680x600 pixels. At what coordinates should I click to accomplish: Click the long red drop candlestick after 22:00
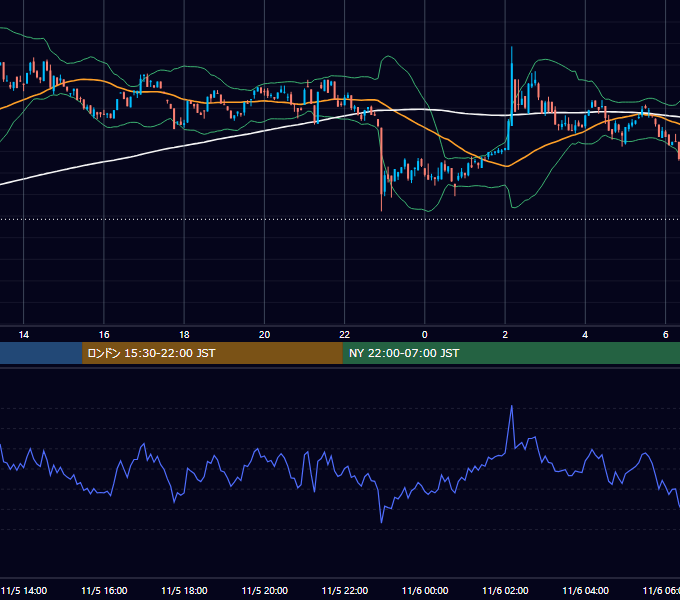(x=382, y=169)
